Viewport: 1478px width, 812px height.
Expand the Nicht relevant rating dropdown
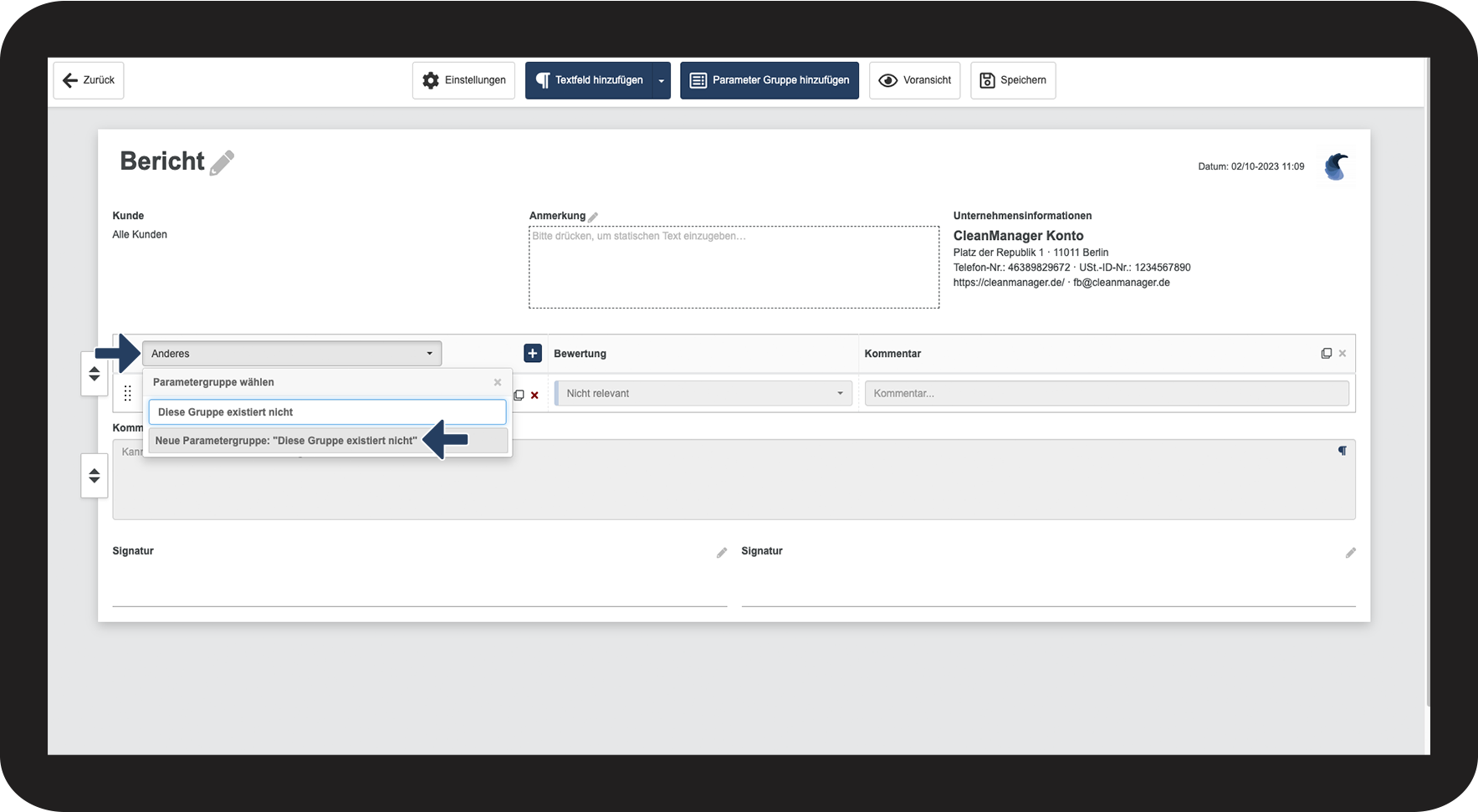[703, 394]
